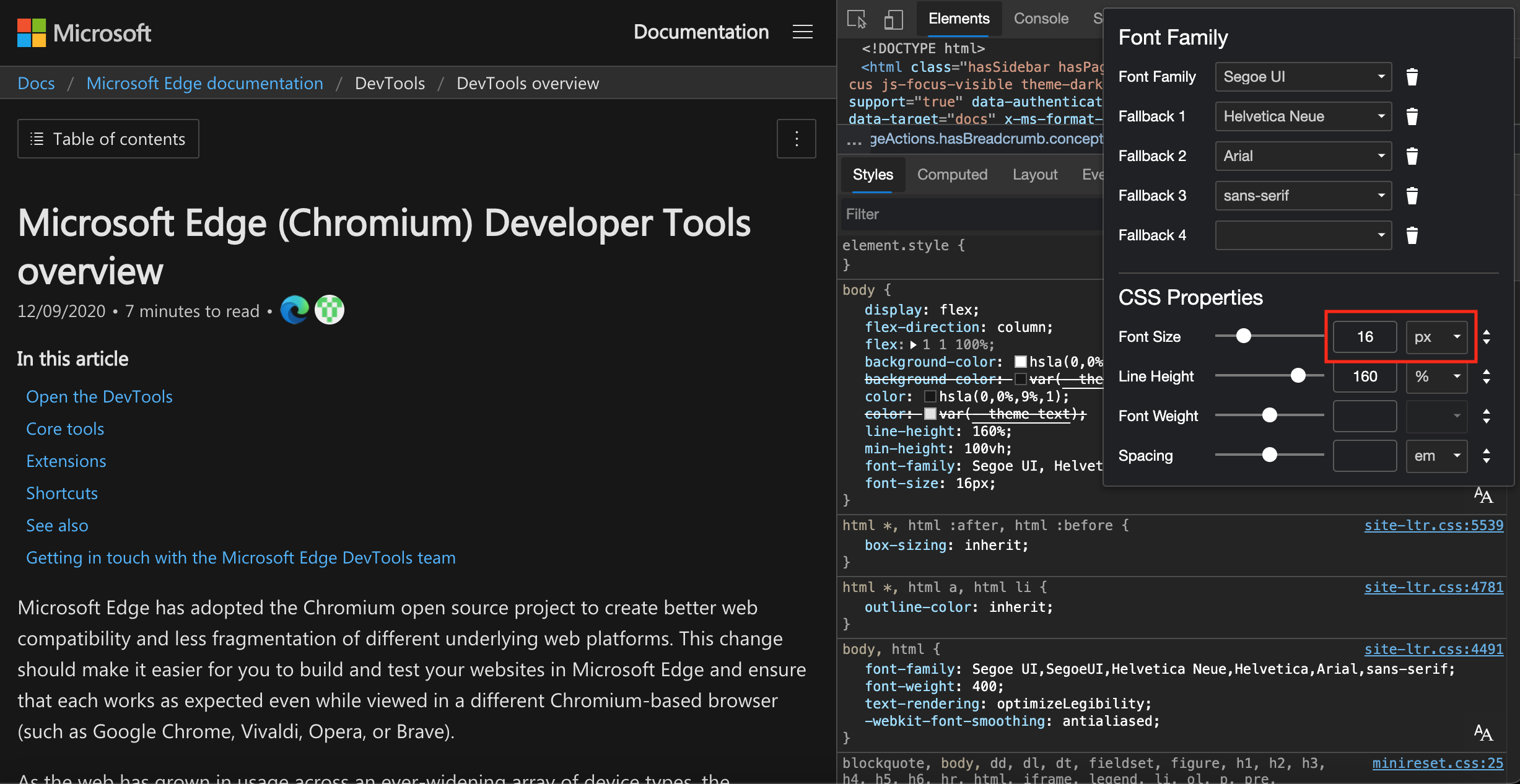This screenshot has height=784, width=1520.
Task: Drag the Font Size slider control
Action: 1243,336
